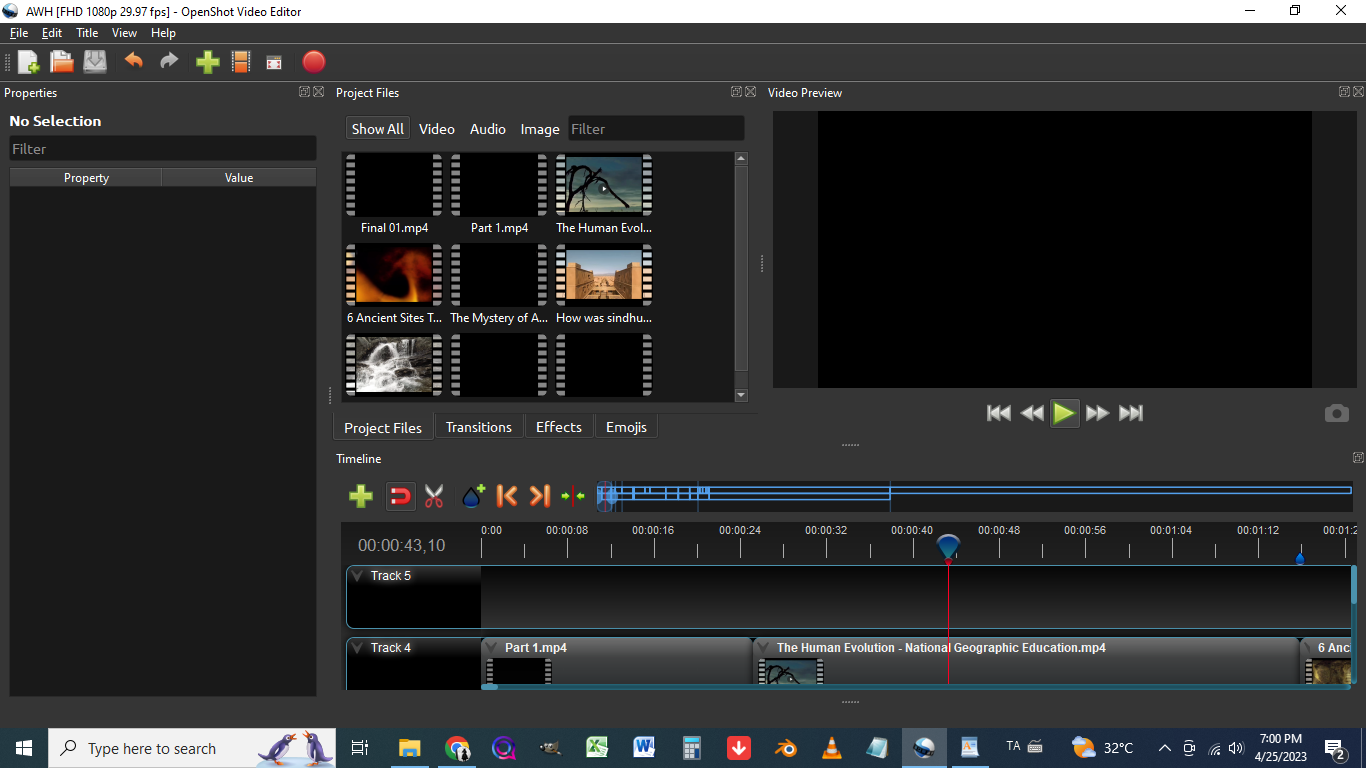This screenshot has width=1366, height=768.
Task: Import files into the project
Action: (x=207, y=61)
